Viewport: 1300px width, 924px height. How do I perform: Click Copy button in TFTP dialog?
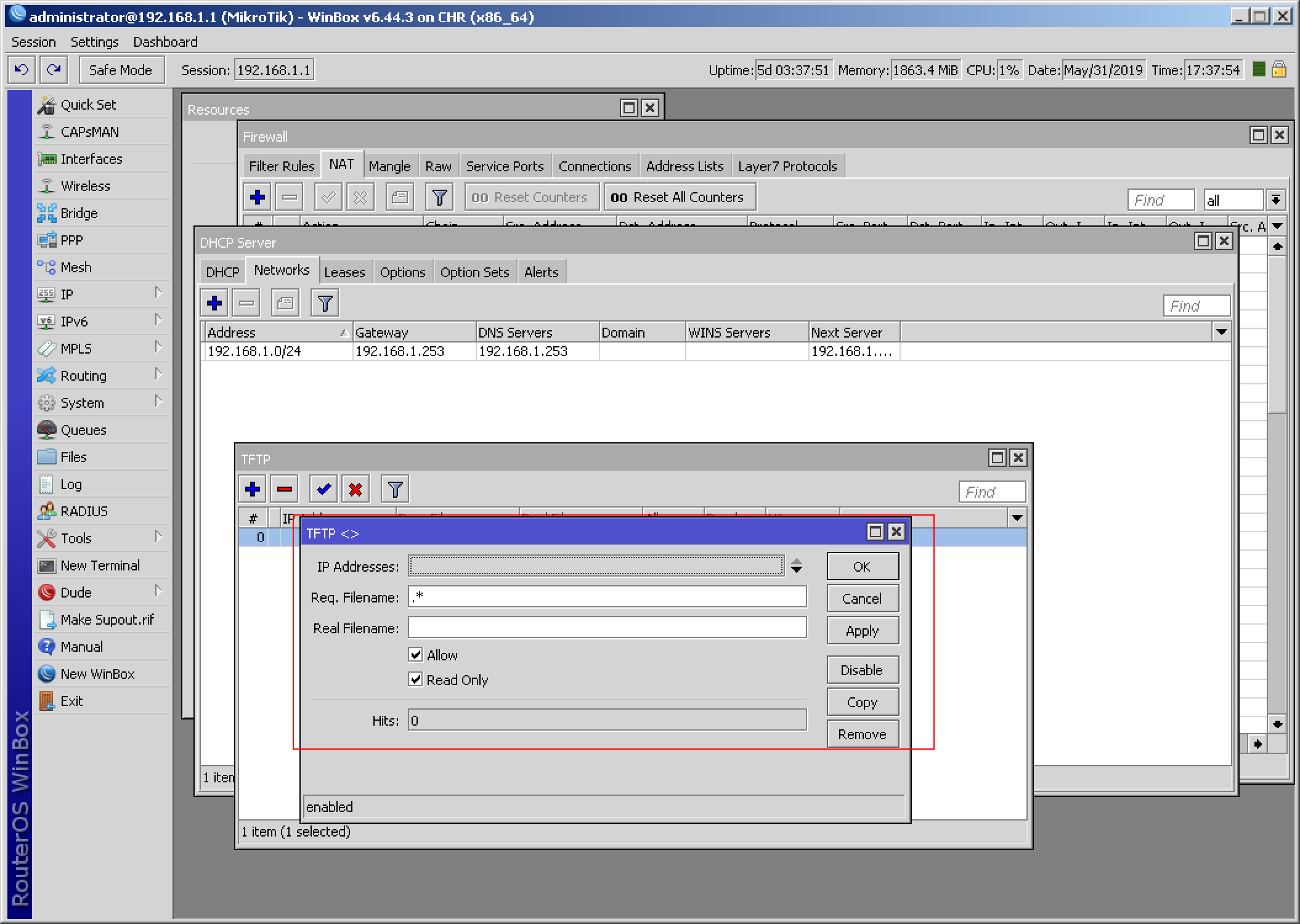863,702
